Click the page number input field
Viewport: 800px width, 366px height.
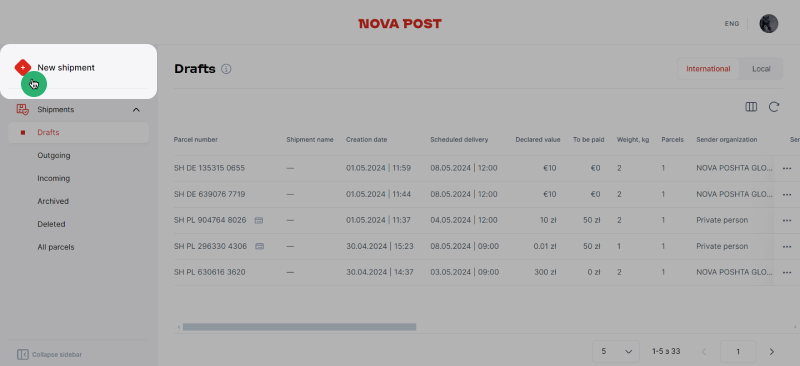tap(738, 351)
